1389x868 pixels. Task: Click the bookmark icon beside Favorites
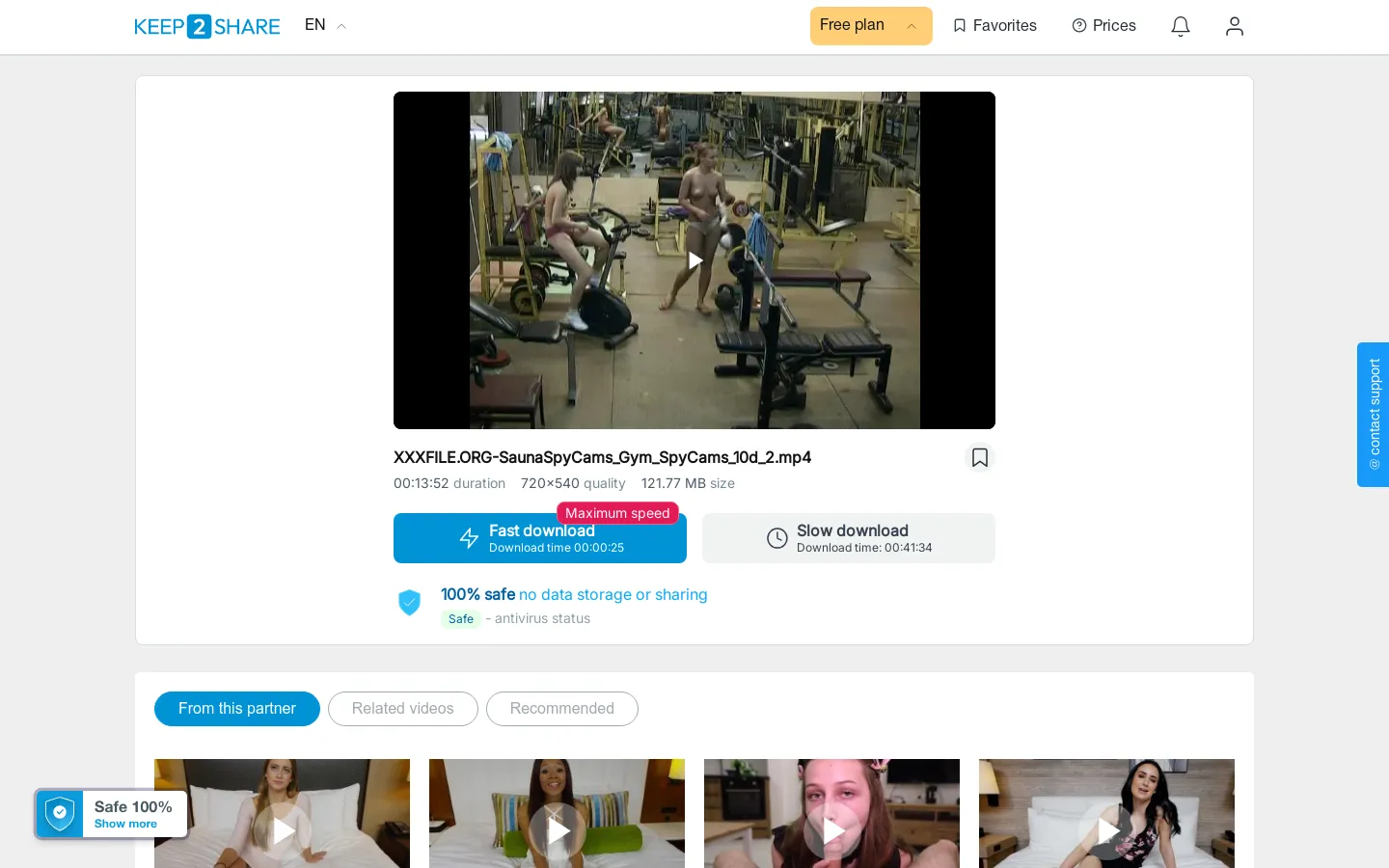pos(960,26)
